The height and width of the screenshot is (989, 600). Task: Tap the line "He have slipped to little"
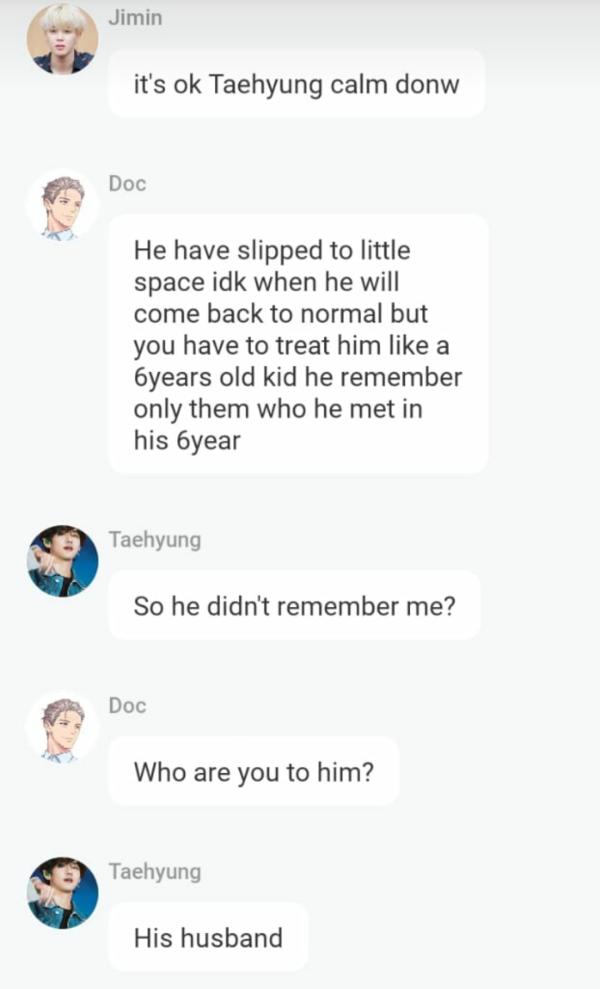[x=272, y=250]
